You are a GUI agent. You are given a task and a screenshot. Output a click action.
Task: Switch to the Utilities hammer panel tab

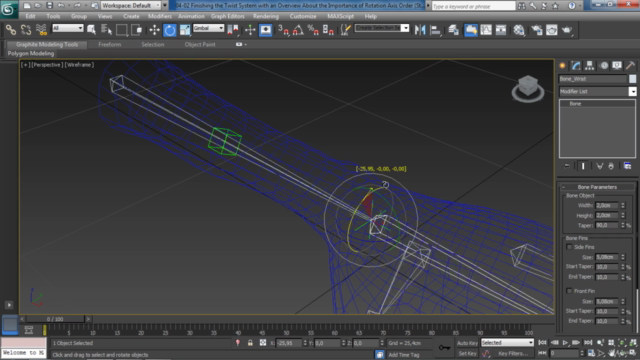[x=631, y=65]
